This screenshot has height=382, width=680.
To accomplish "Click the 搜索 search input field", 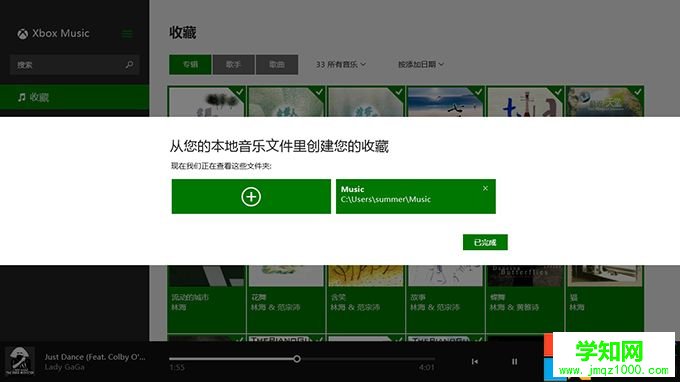I will (75, 65).
